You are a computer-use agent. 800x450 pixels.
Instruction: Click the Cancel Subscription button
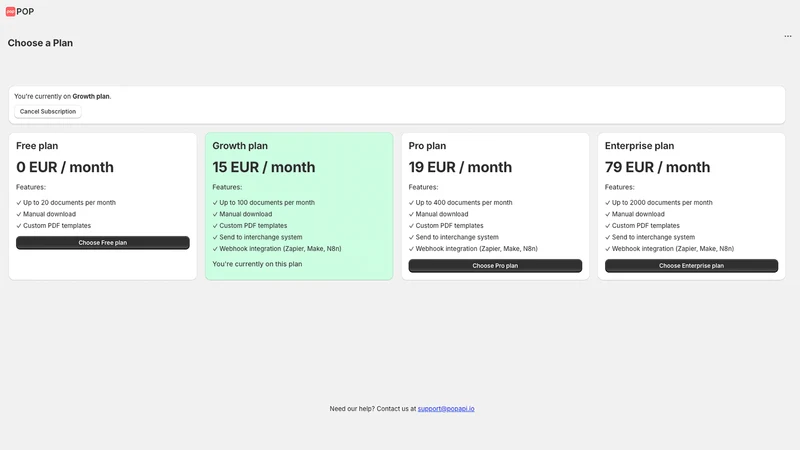click(x=48, y=111)
